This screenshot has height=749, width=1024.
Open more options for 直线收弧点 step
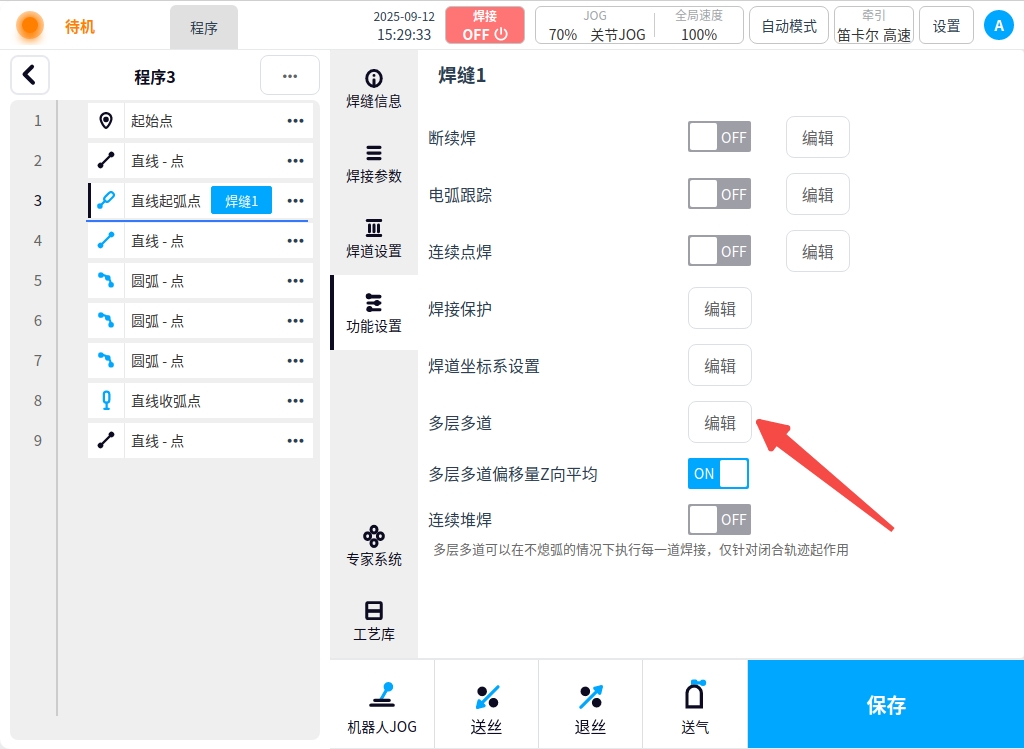[x=295, y=401]
